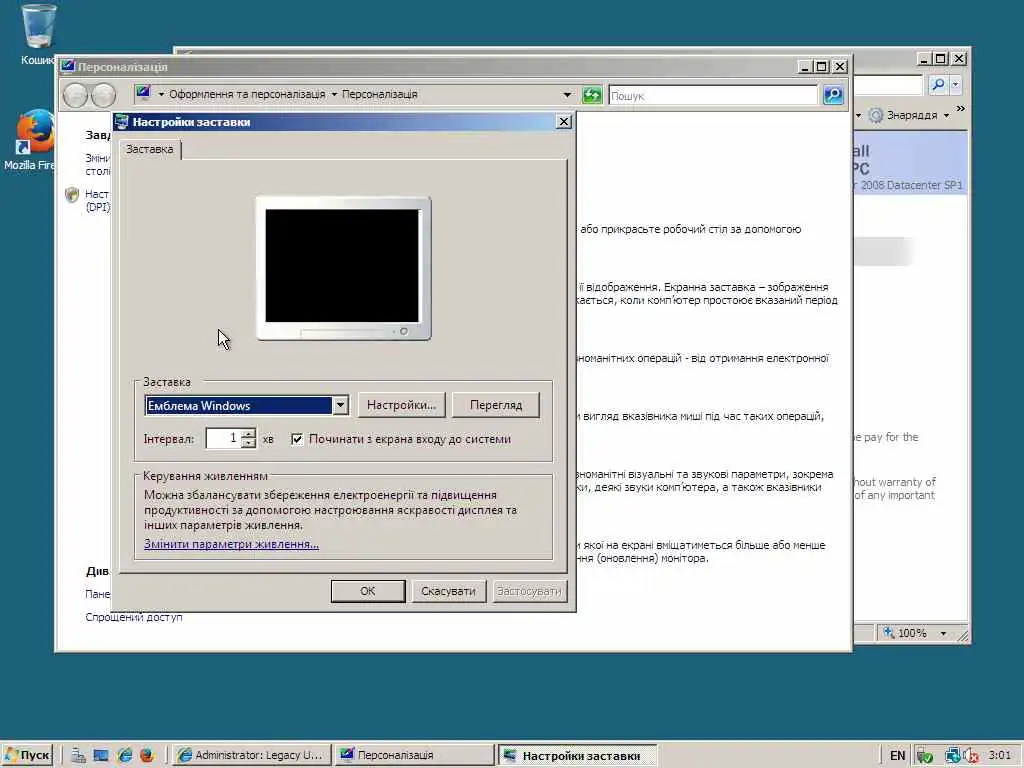The width and height of the screenshot is (1024, 768).
Task: Select the Заставка tab
Action: coord(150,149)
